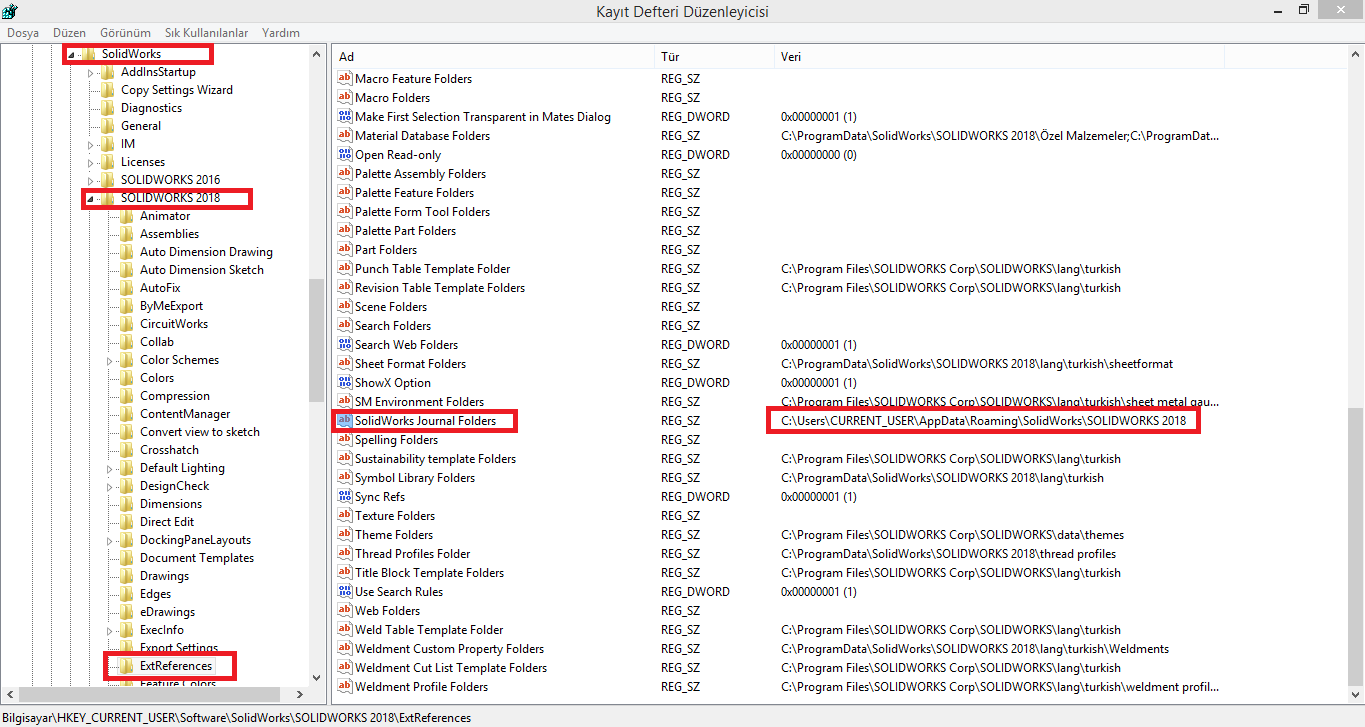Select the string icon beside Part Folders
This screenshot has height=727, width=1365.
(x=345, y=250)
